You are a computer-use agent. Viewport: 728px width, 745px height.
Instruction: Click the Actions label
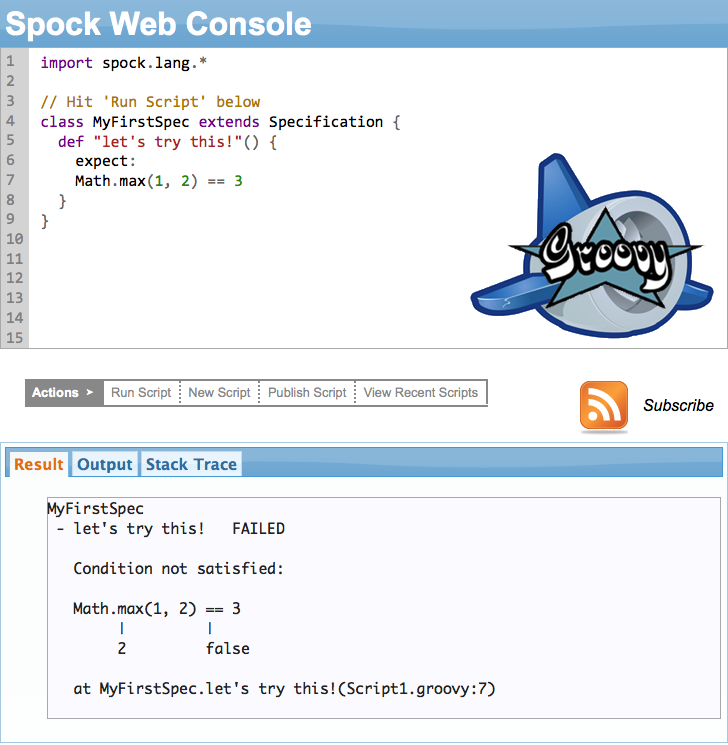(x=63, y=392)
